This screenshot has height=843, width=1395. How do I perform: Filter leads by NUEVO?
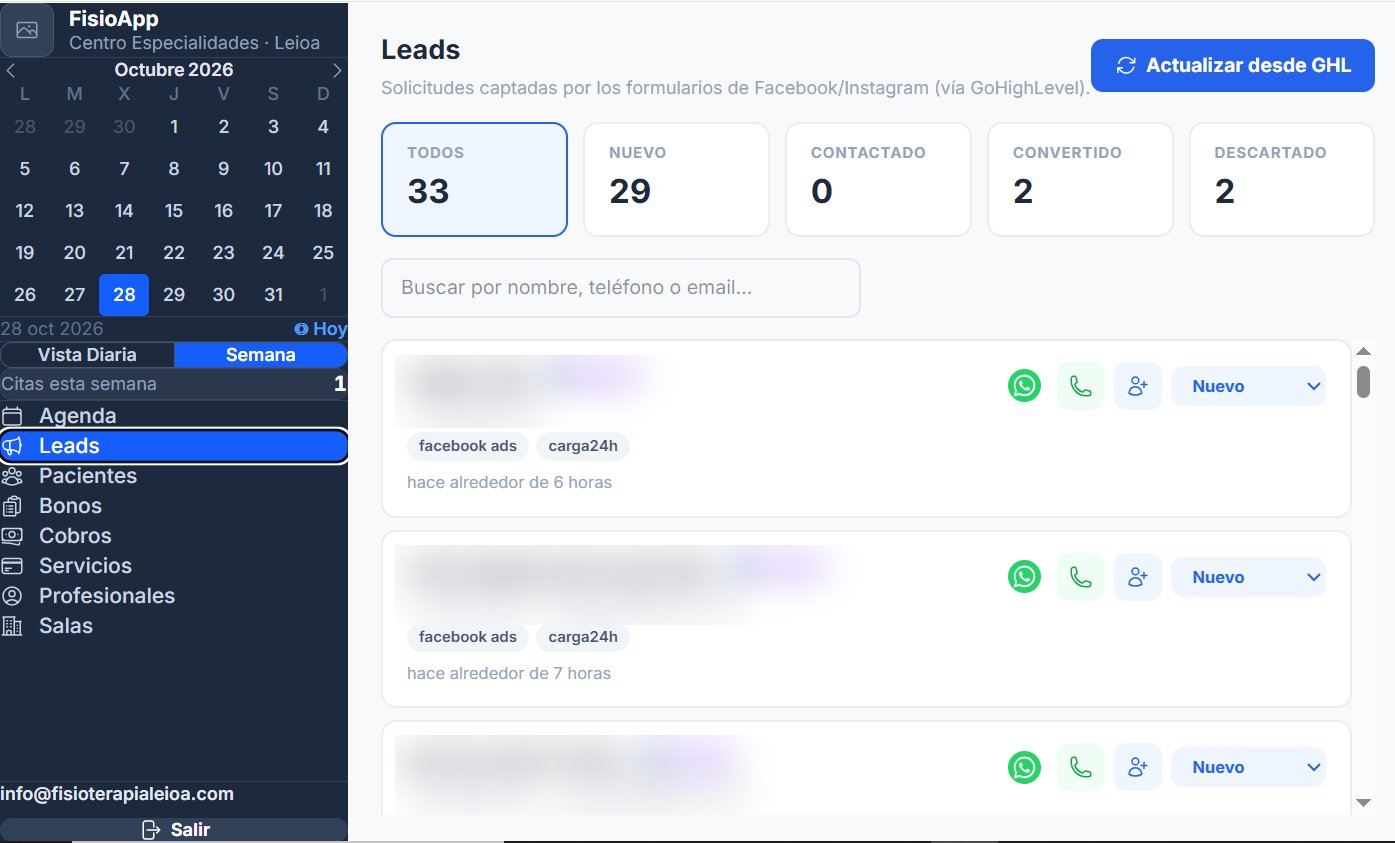(x=676, y=179)
